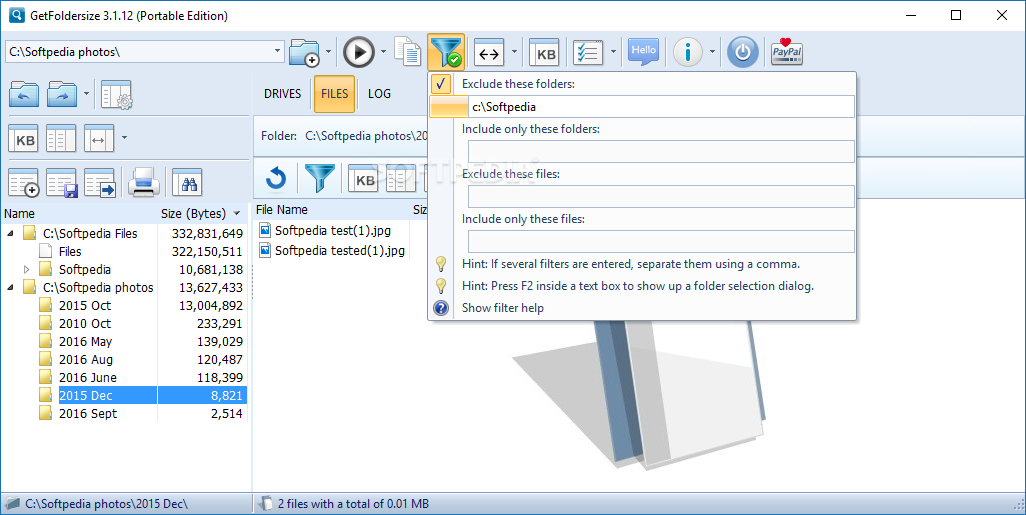
Task: Select the 2010 Oct folder
Action: [85, 323]
